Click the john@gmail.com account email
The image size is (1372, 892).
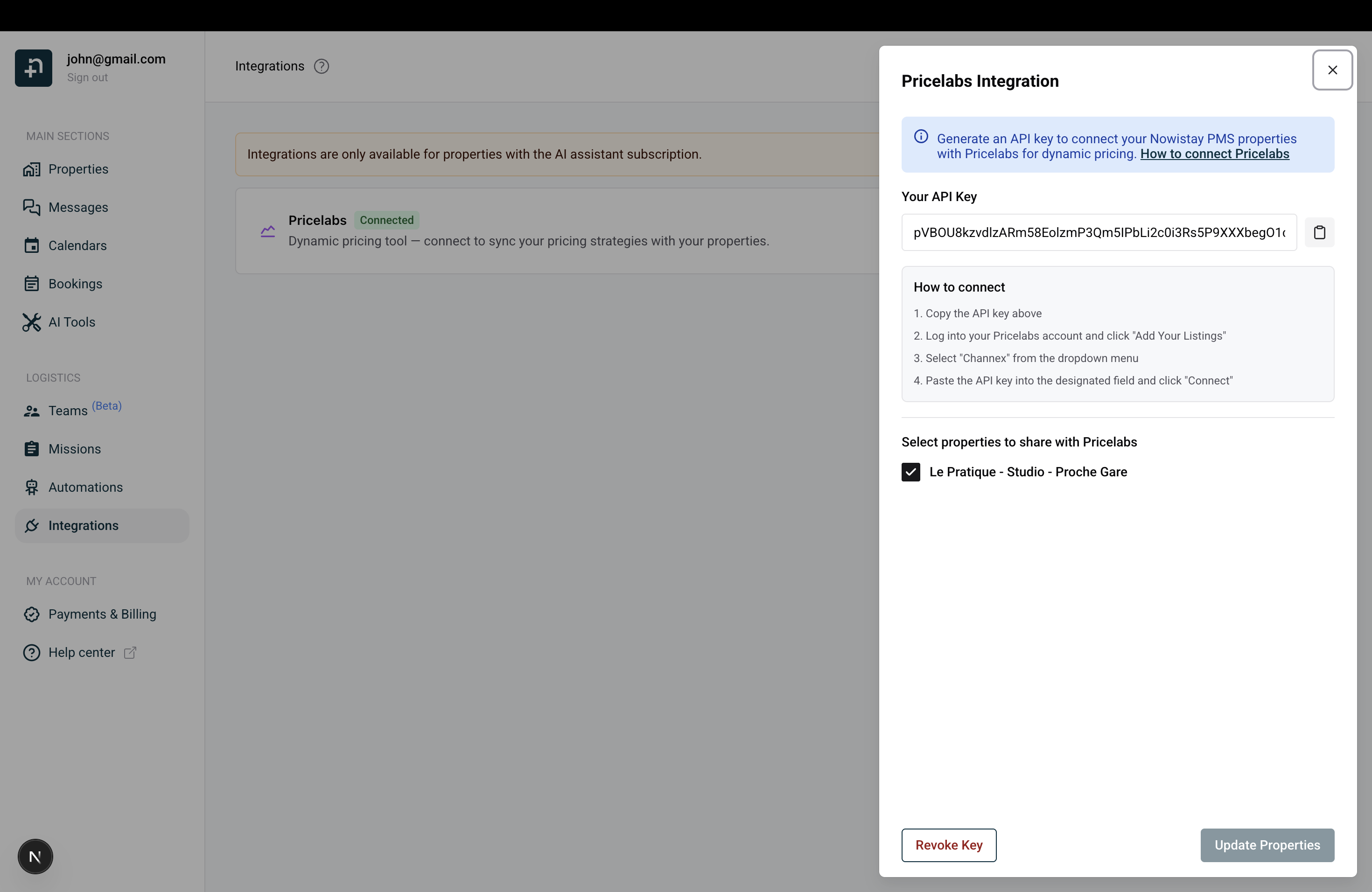pos(116,59)
